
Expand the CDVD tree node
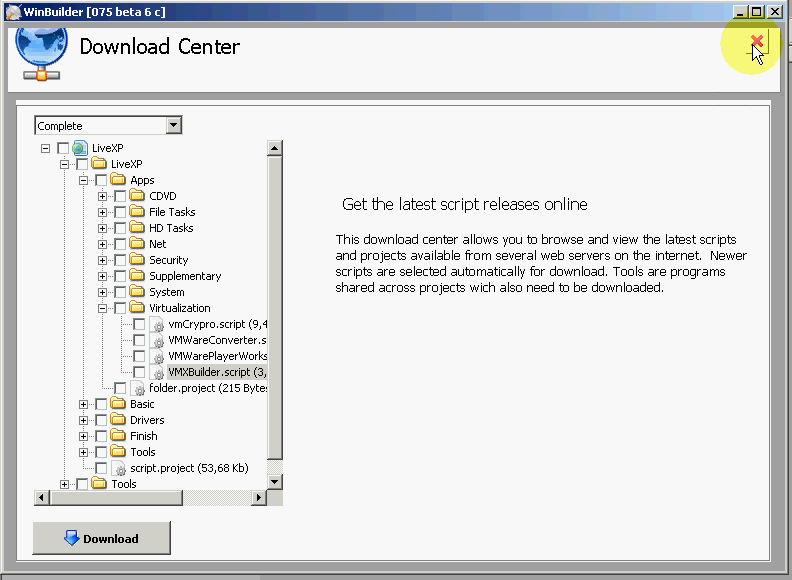point(103,196)
